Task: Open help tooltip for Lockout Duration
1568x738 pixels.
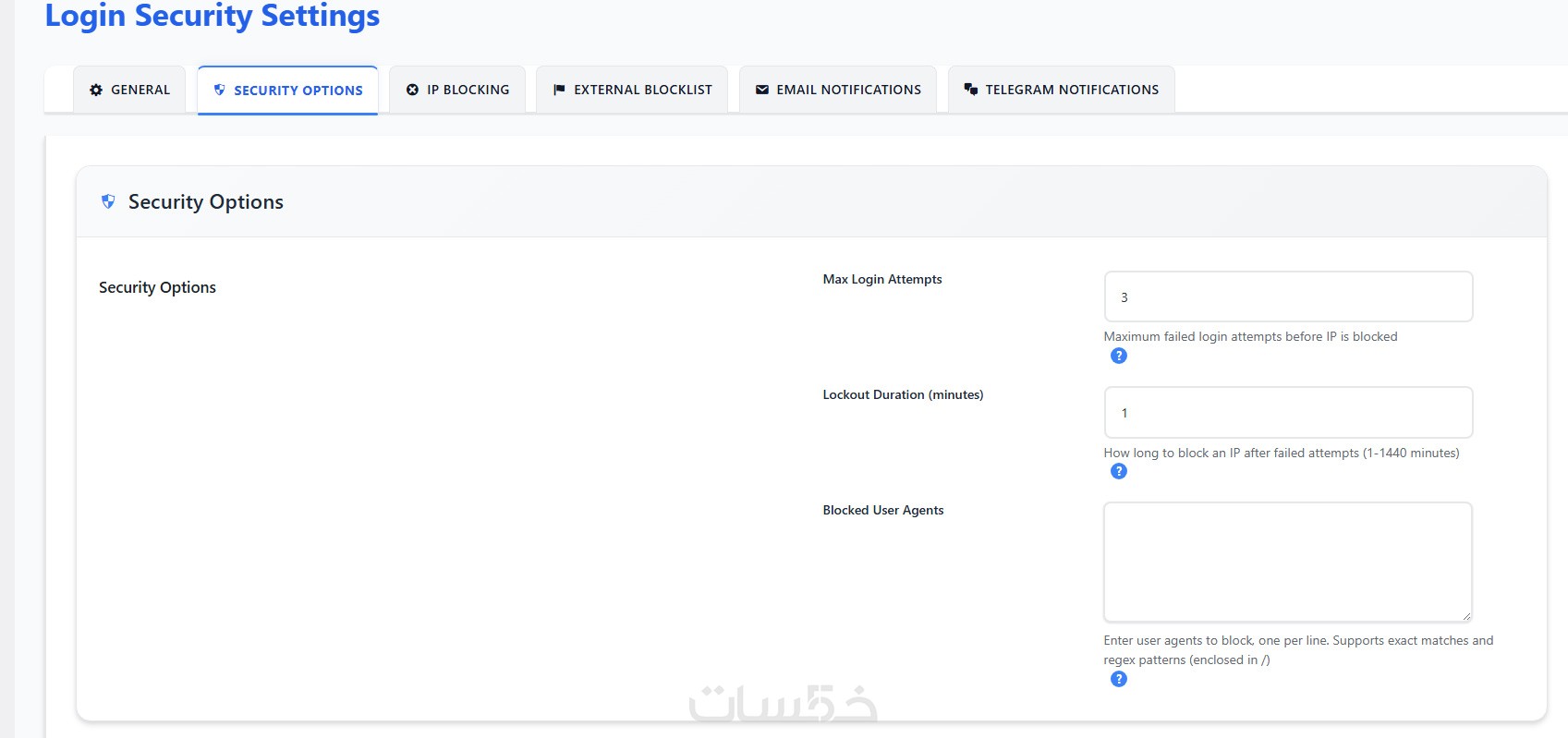Action: (1119, 471)
